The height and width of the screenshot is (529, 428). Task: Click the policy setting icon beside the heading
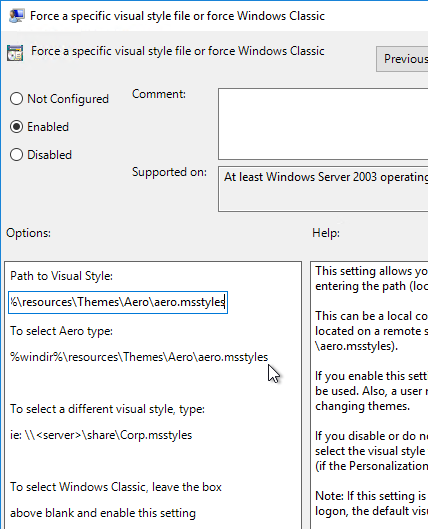15,53
